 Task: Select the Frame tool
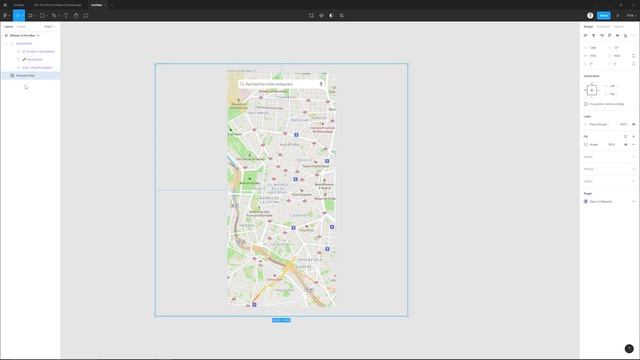point(30,16)
